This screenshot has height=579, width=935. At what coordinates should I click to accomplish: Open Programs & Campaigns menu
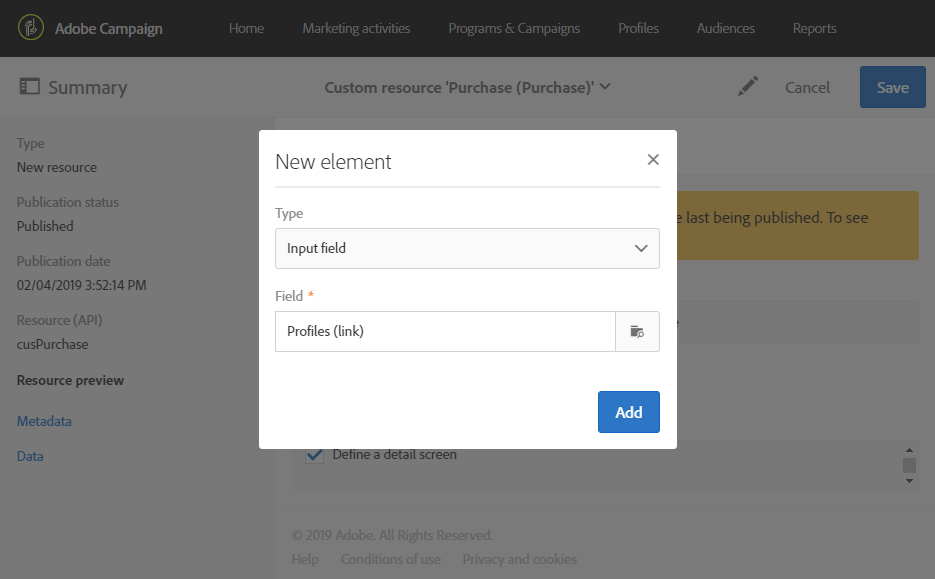coord(514,28)
